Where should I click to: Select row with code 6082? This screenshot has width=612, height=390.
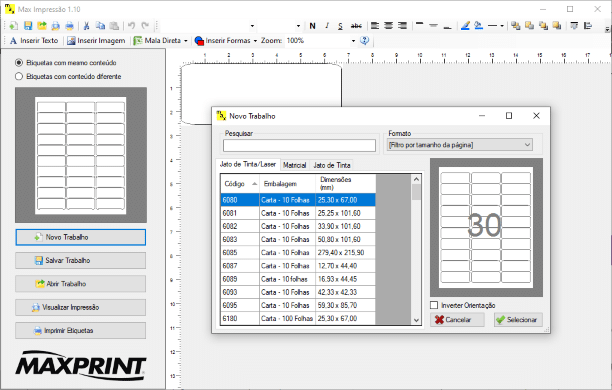click(x=298, y=226)
